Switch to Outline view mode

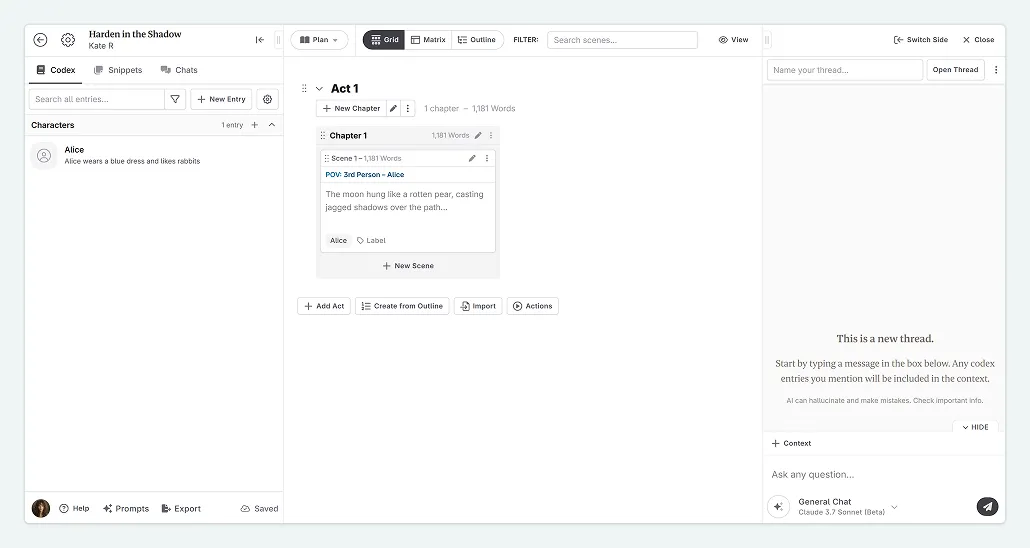pos(476,40)
